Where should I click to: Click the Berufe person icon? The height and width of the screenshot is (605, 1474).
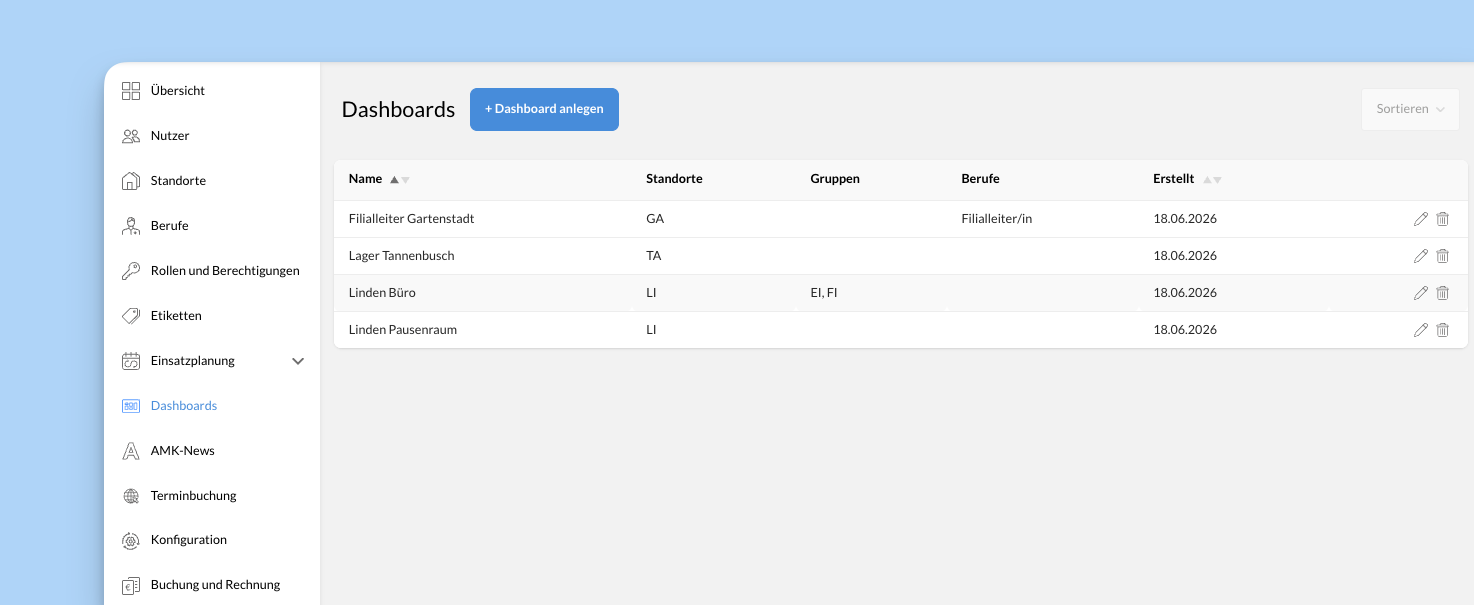point(131,226)
